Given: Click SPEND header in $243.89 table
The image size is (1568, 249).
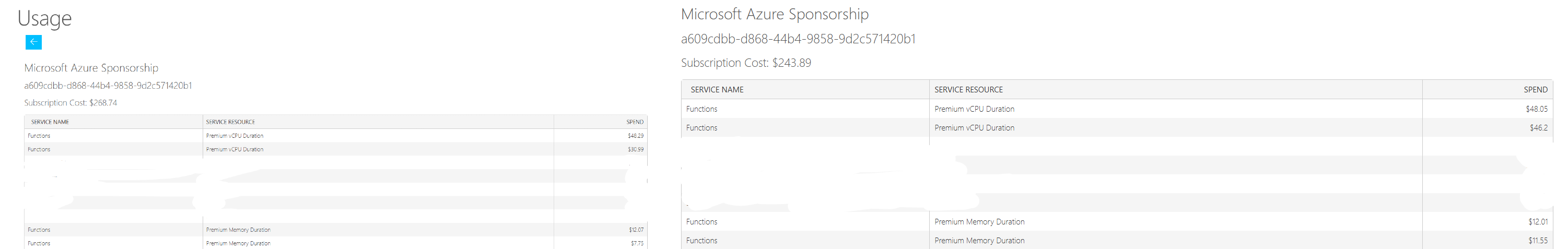Looking at the screenshot, I should pyautogui.click(x=1536, y=89).
